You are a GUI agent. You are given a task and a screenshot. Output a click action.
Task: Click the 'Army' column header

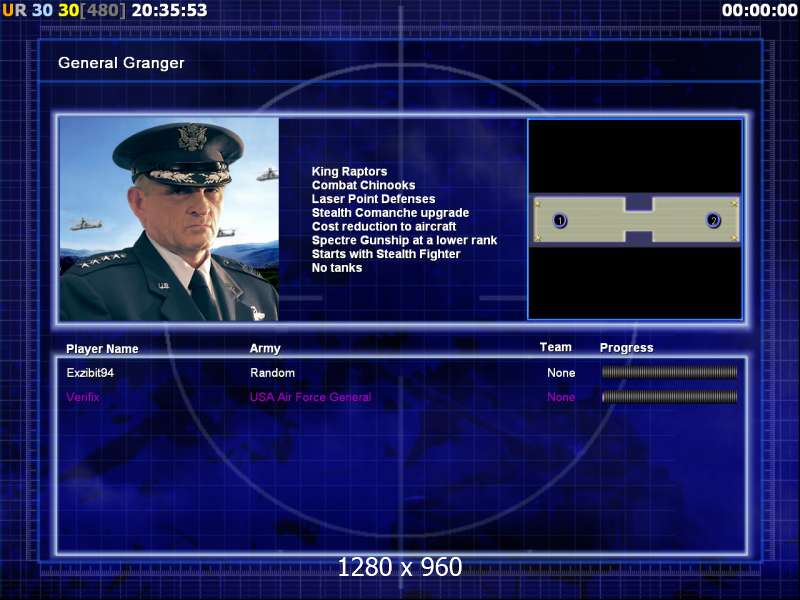265,348
